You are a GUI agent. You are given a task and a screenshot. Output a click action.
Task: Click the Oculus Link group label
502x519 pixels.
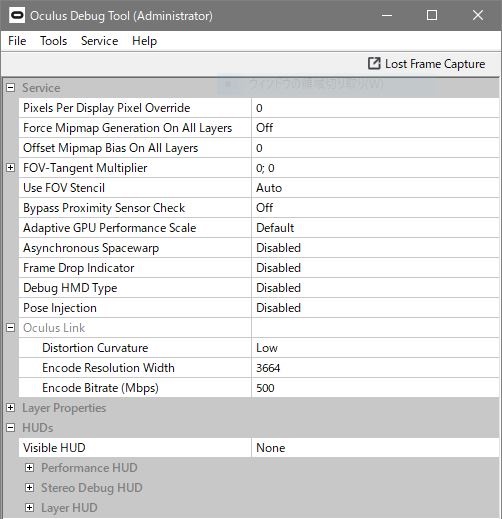click(x=54, y=328)
